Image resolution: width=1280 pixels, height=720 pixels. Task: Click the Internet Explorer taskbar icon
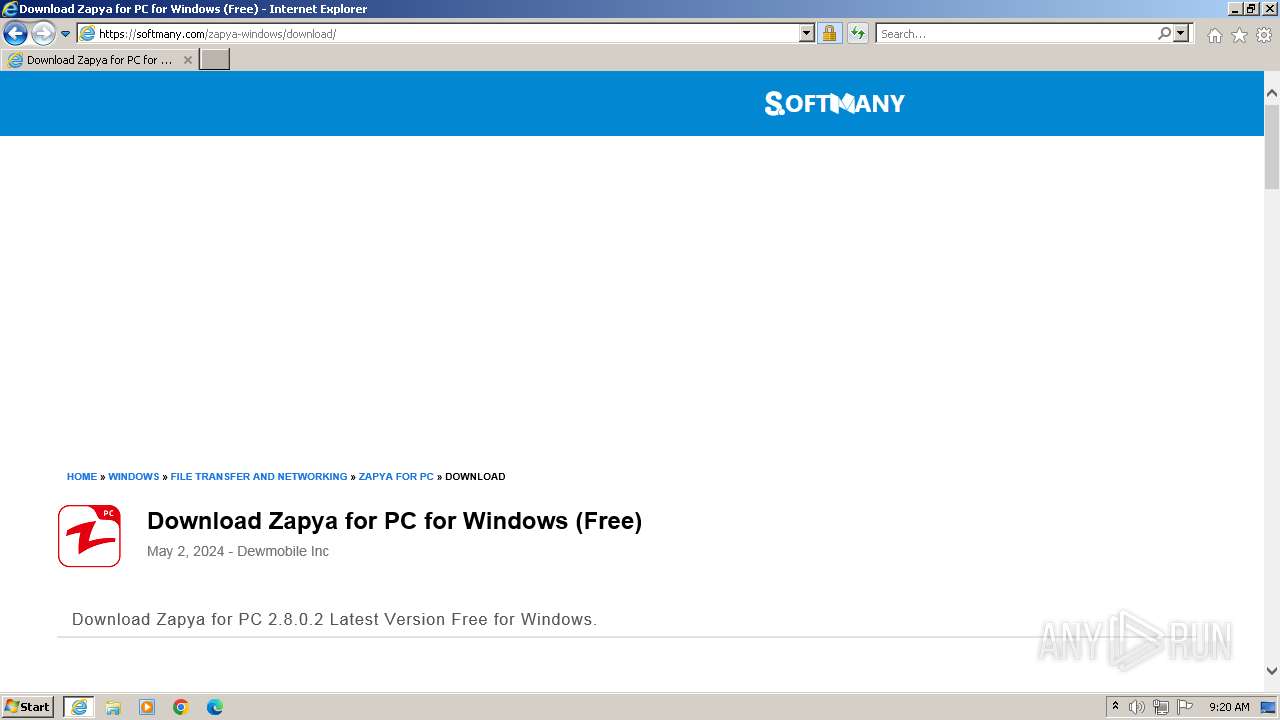[x=79, y=707]
